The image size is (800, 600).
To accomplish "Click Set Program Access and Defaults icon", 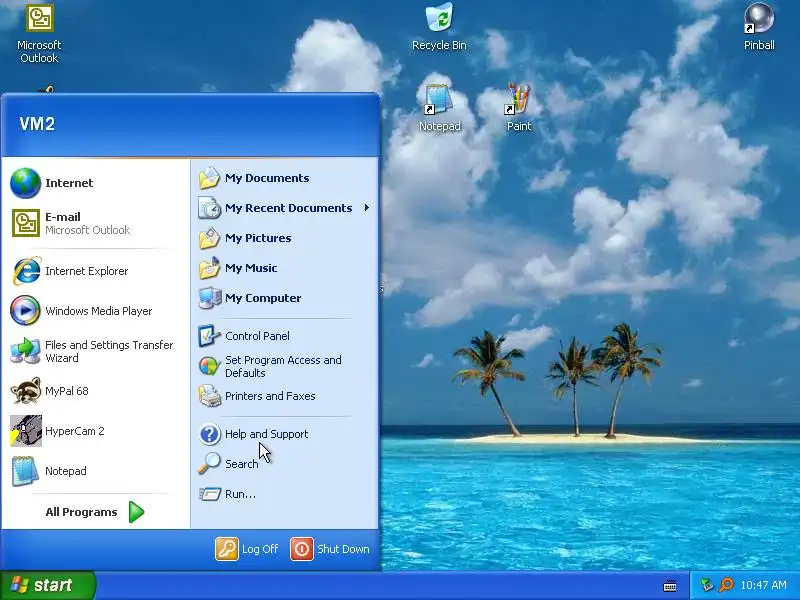I will click(209, 366).
